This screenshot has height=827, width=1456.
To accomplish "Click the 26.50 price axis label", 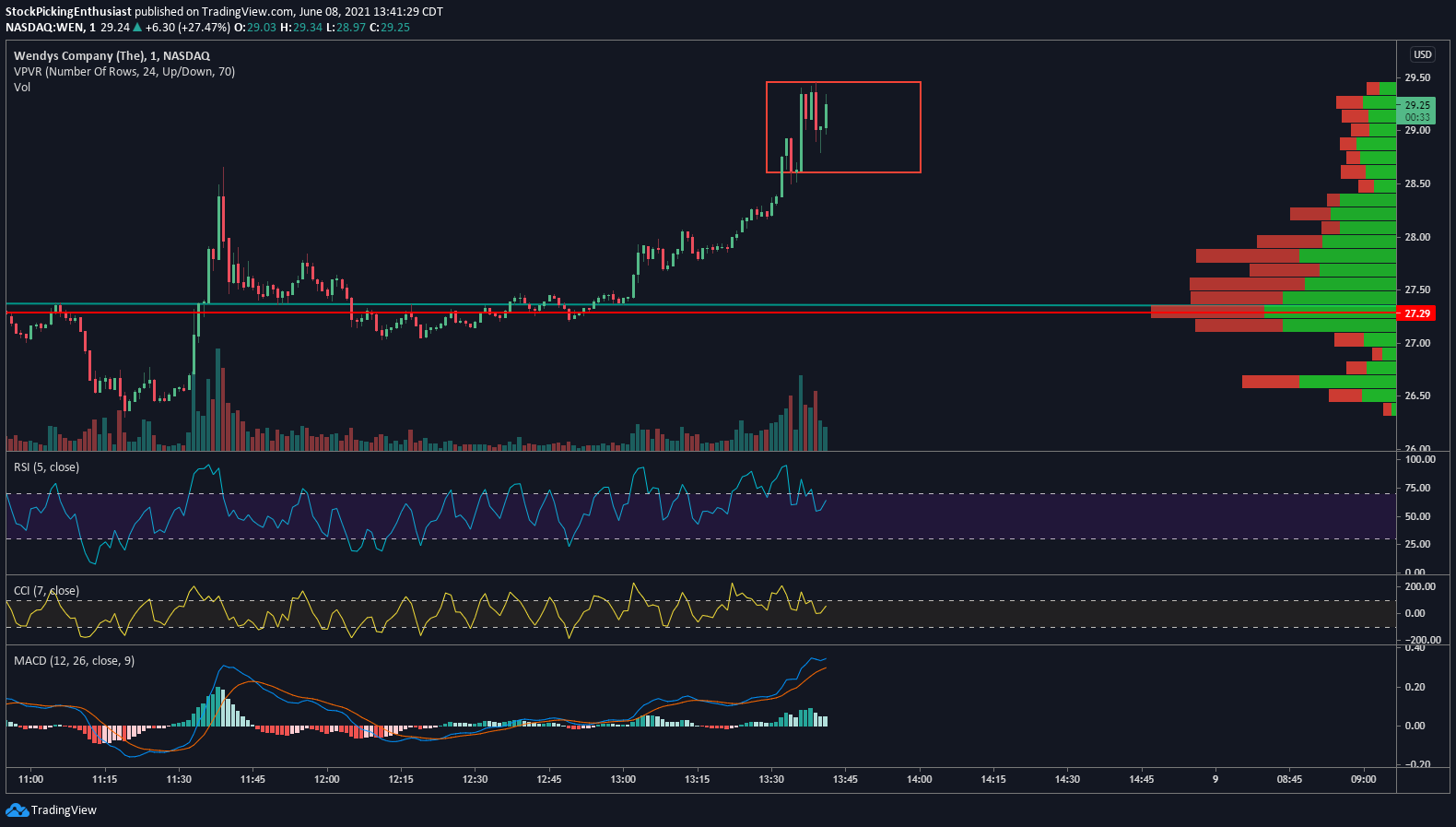I will click(1417, 396).
